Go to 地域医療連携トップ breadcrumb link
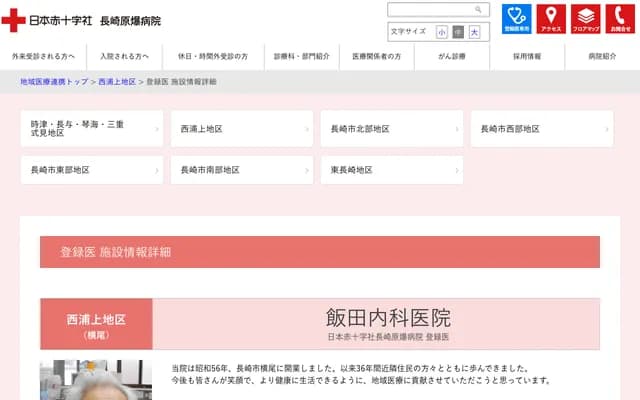This screenshot has width=640, height=400. 54,82
